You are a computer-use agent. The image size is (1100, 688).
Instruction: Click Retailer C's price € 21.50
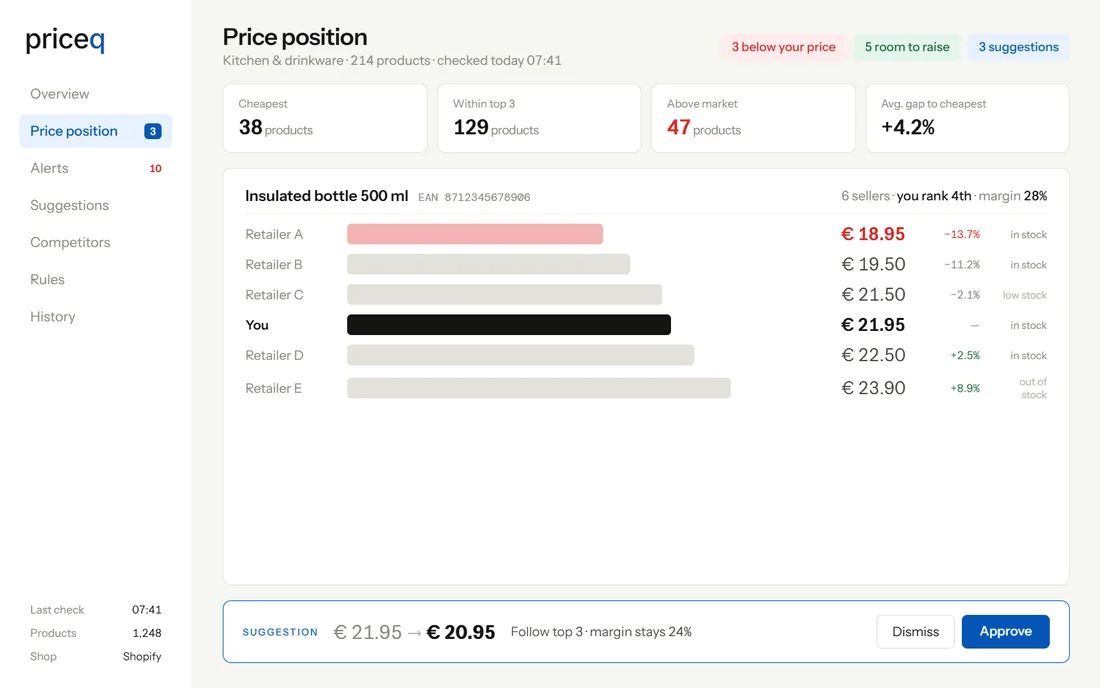(x=873, y=295)
